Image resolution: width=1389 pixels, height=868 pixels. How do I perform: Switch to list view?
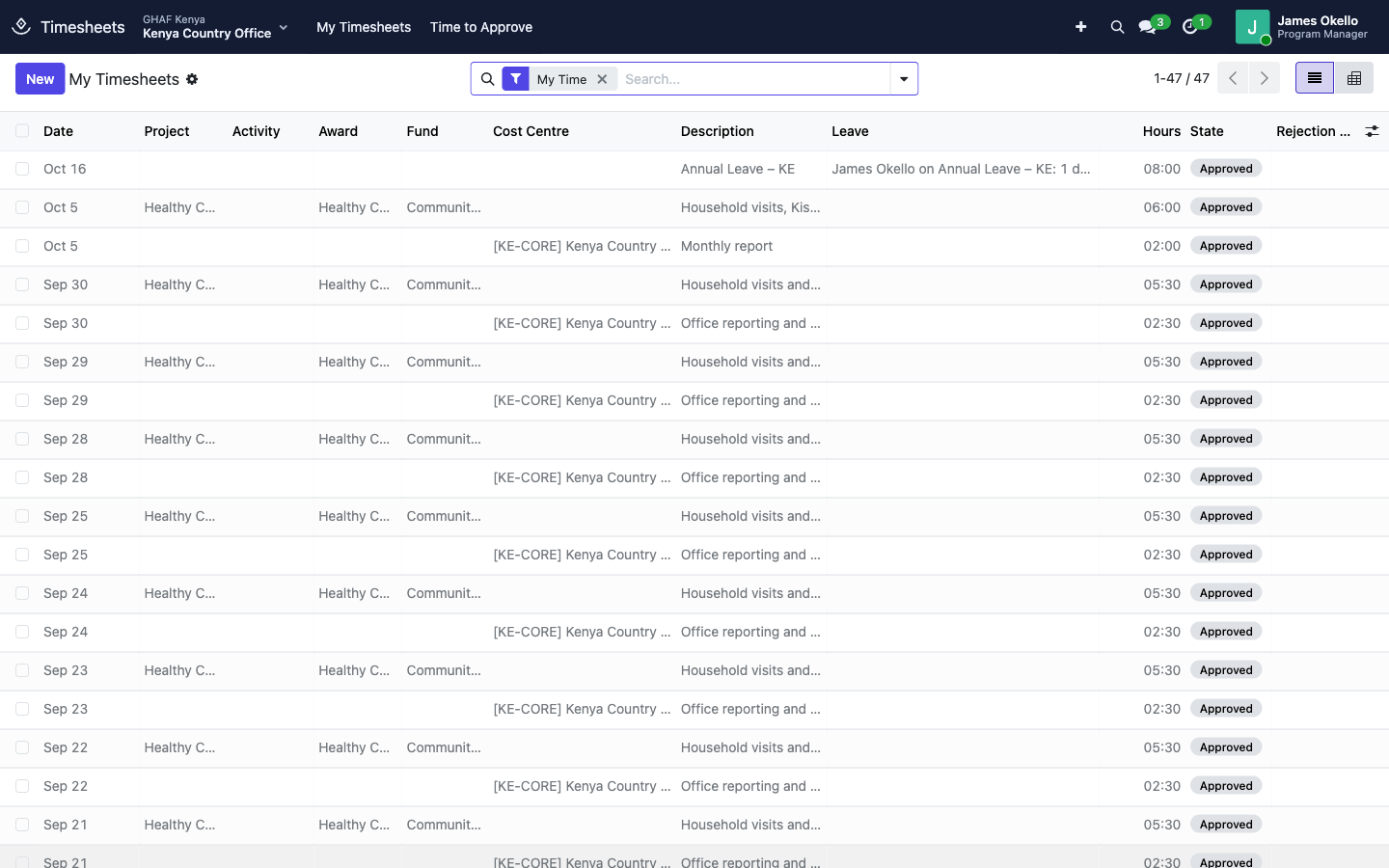1315,78
